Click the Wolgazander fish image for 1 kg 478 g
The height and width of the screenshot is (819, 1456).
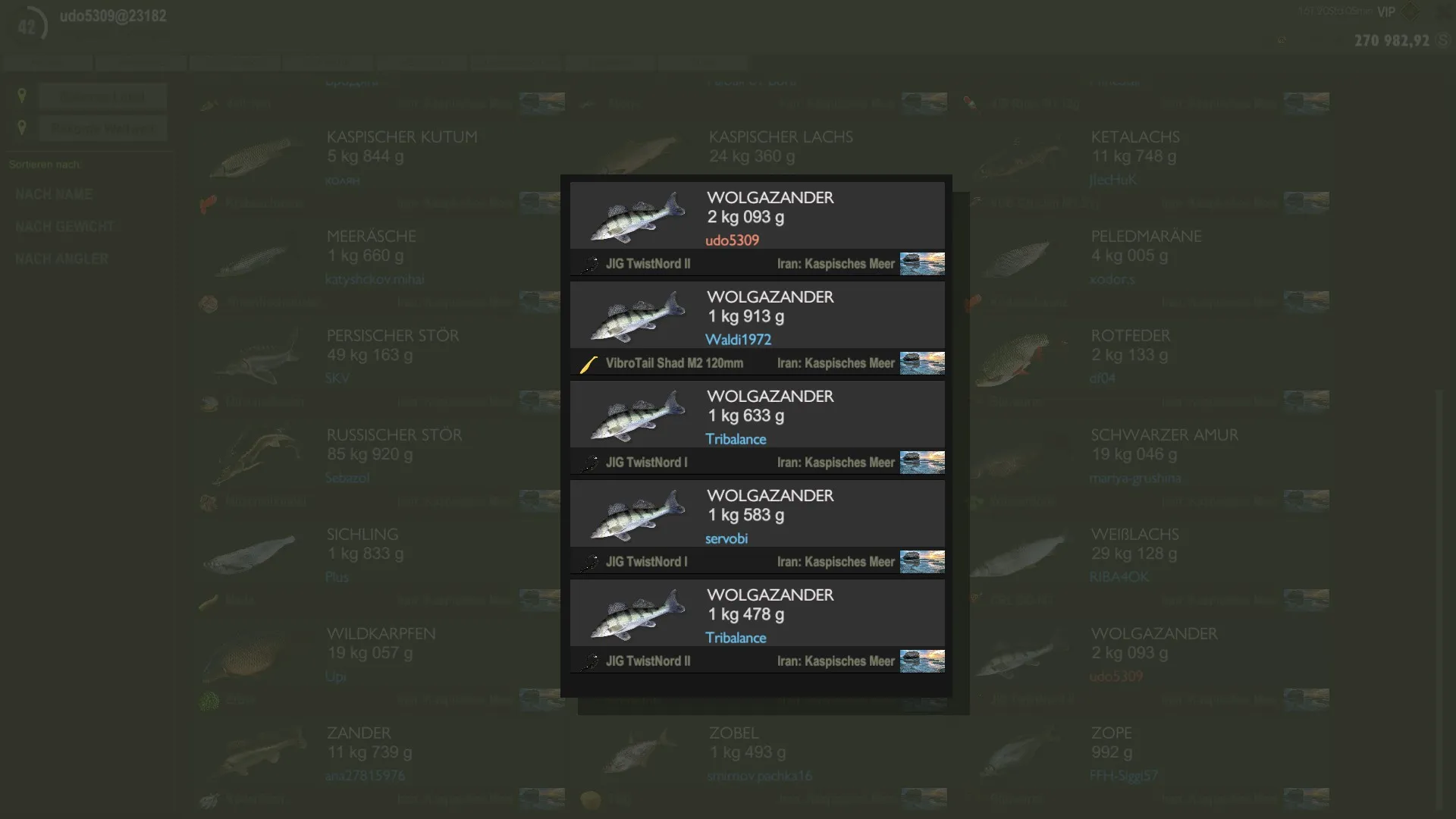click(637, 615)
